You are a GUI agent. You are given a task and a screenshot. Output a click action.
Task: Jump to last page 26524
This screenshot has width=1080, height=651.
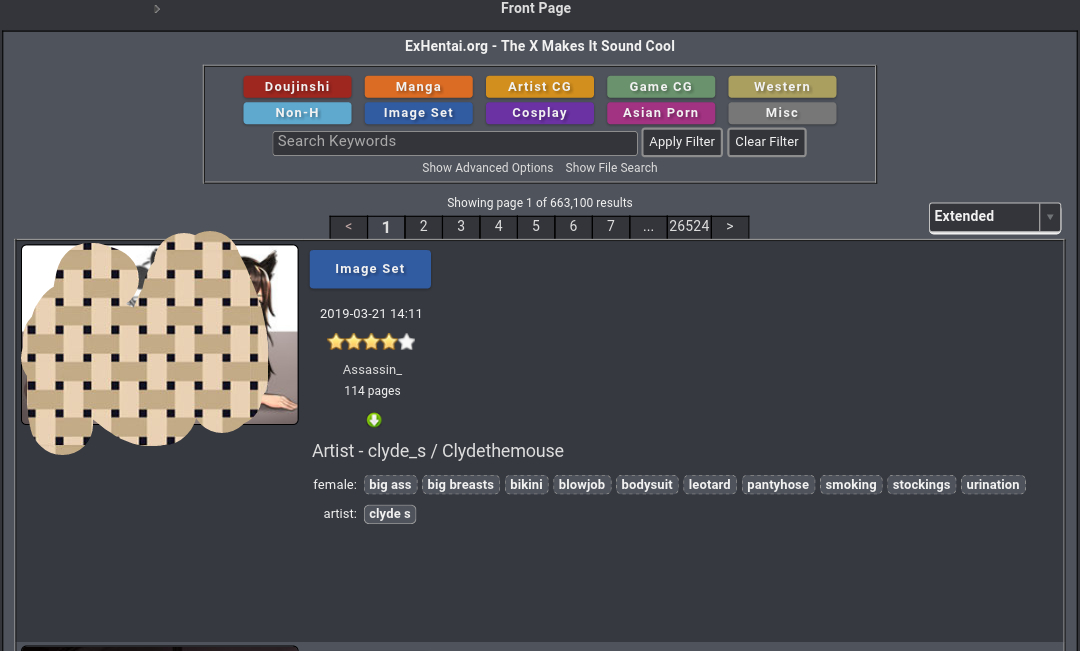coord(689,227)
